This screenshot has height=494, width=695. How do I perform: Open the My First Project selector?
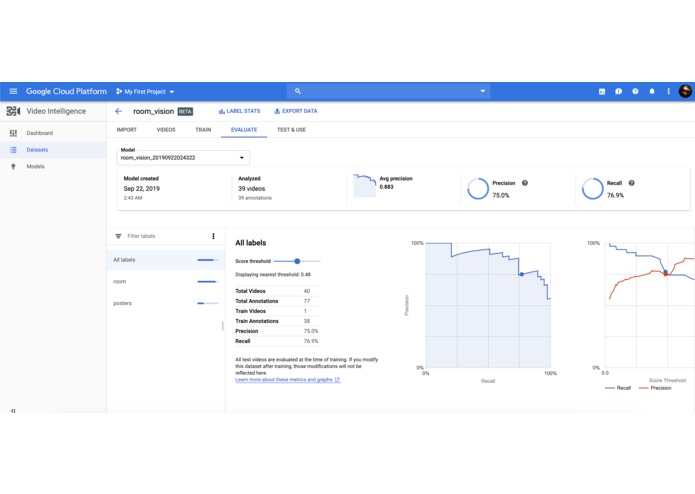(x=145, y=92)
